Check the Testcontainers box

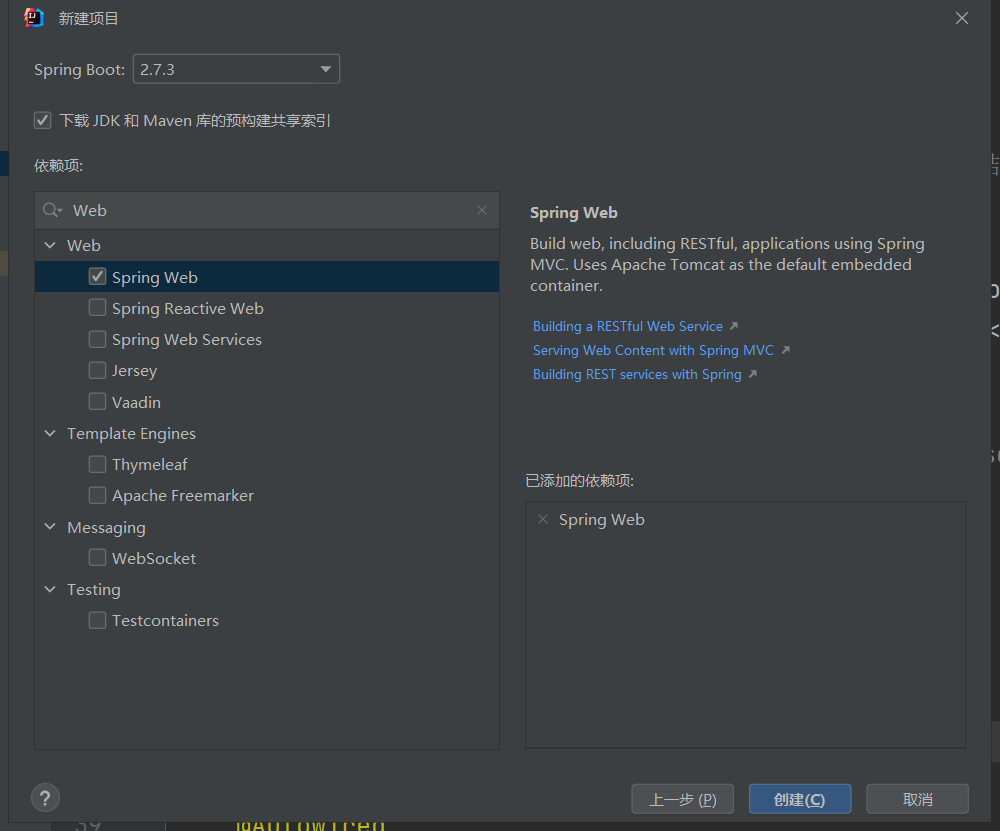coord(98,620)
